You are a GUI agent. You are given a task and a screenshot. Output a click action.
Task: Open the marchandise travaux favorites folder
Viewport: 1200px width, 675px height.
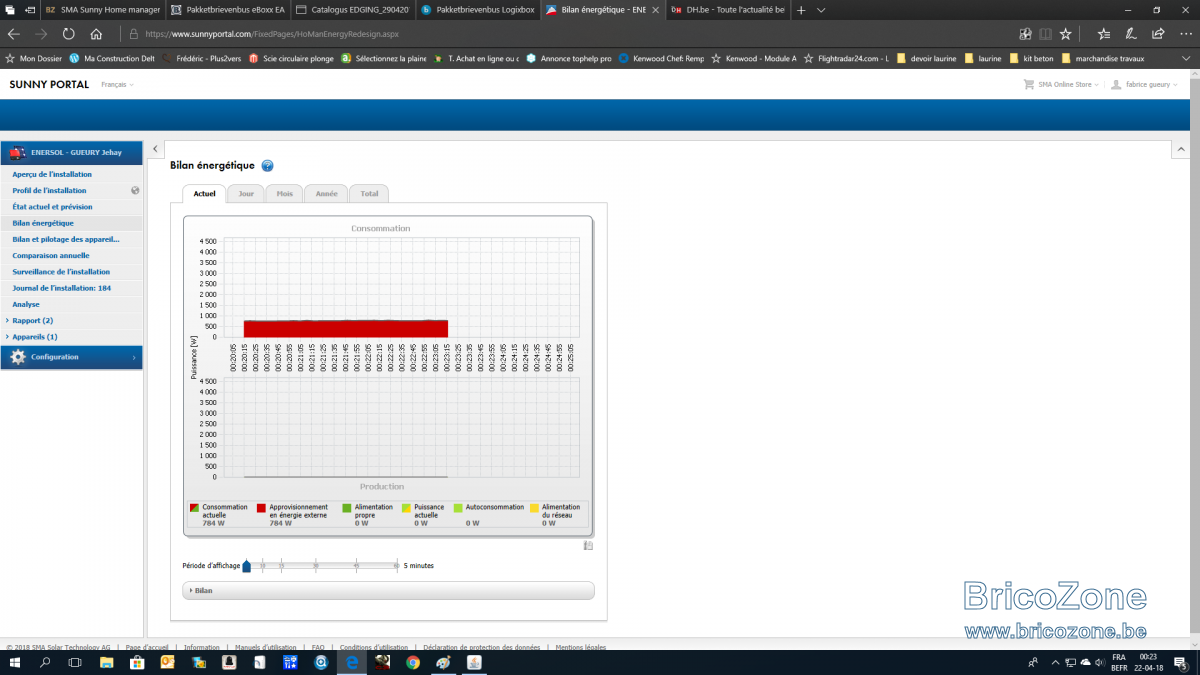click(1101, 58)
